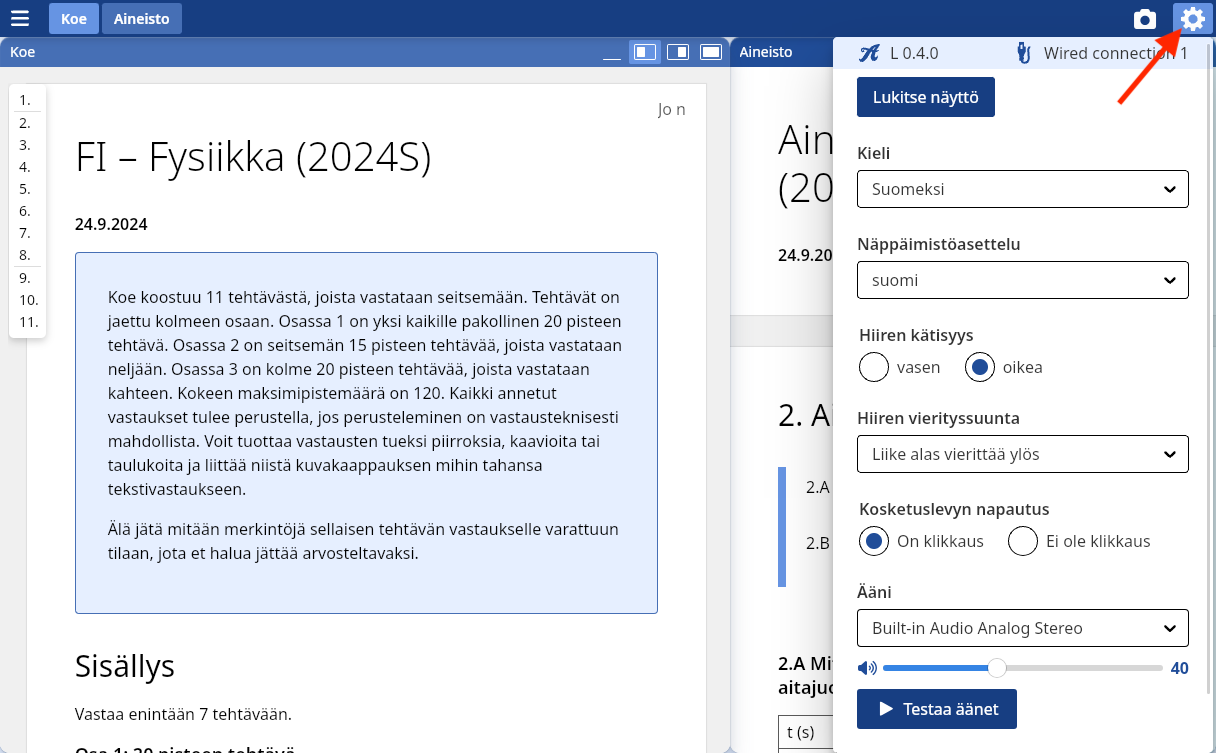Close settings via the gear icon
Image resolution: width=1216 pixels, height=753 pixels.
click(1192, 19)
